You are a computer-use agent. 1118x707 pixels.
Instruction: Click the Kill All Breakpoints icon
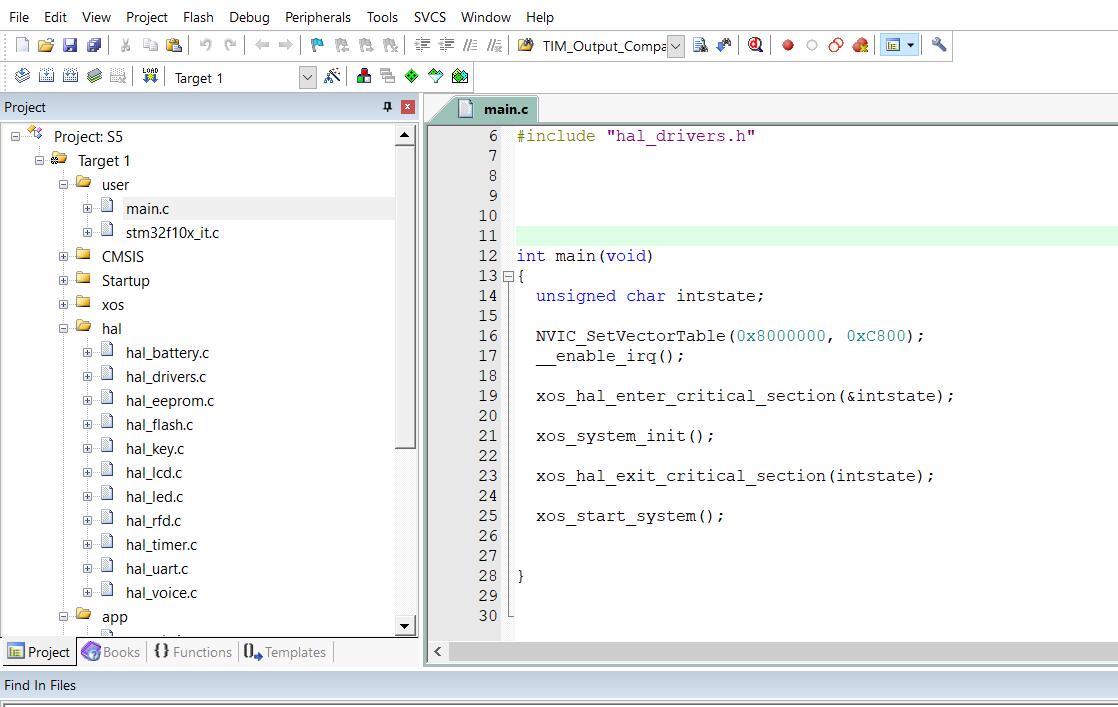click(860, 46)
